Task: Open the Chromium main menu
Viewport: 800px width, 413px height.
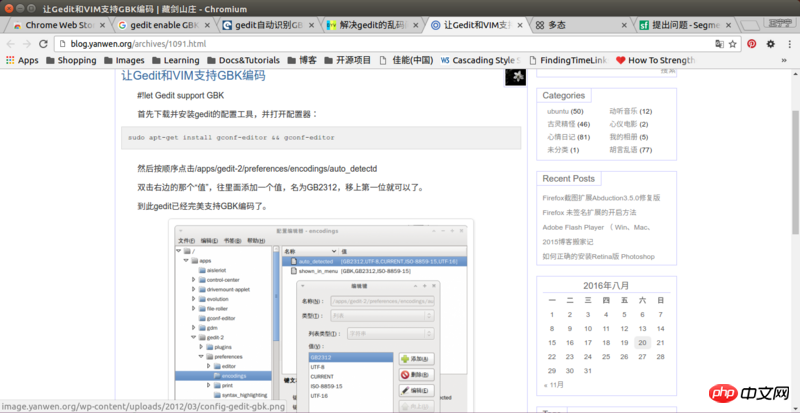Action: coord(789,44)
